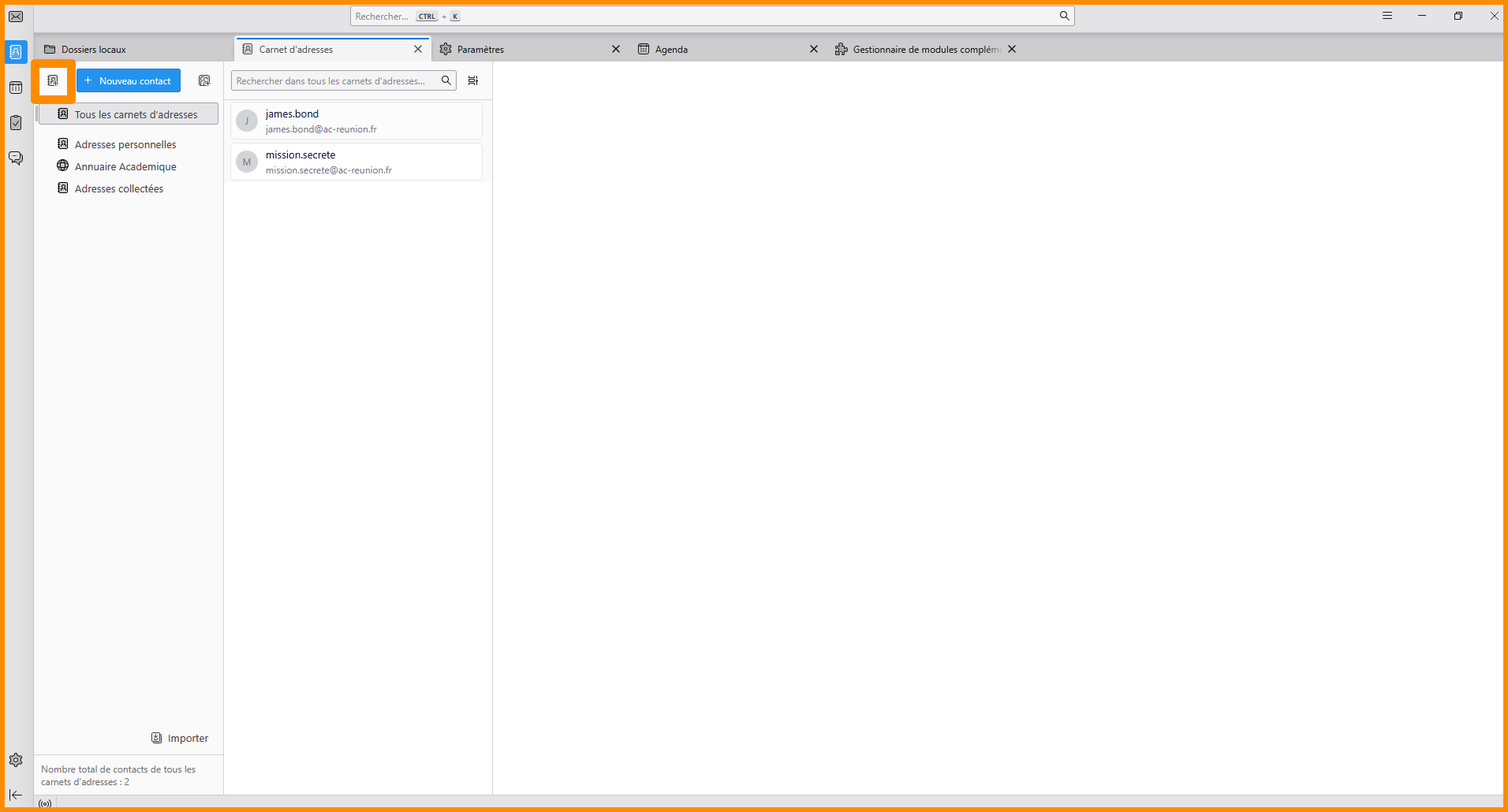
Task: Select Adresses personnelles address book
Action: 125,144
